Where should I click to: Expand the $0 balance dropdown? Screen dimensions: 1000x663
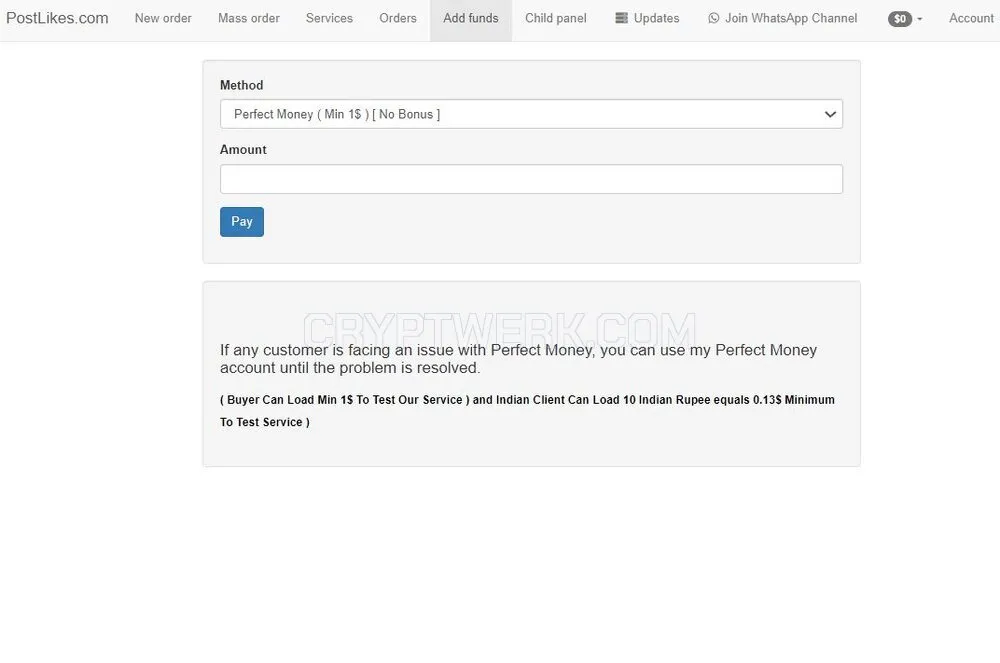click(905, 19)
